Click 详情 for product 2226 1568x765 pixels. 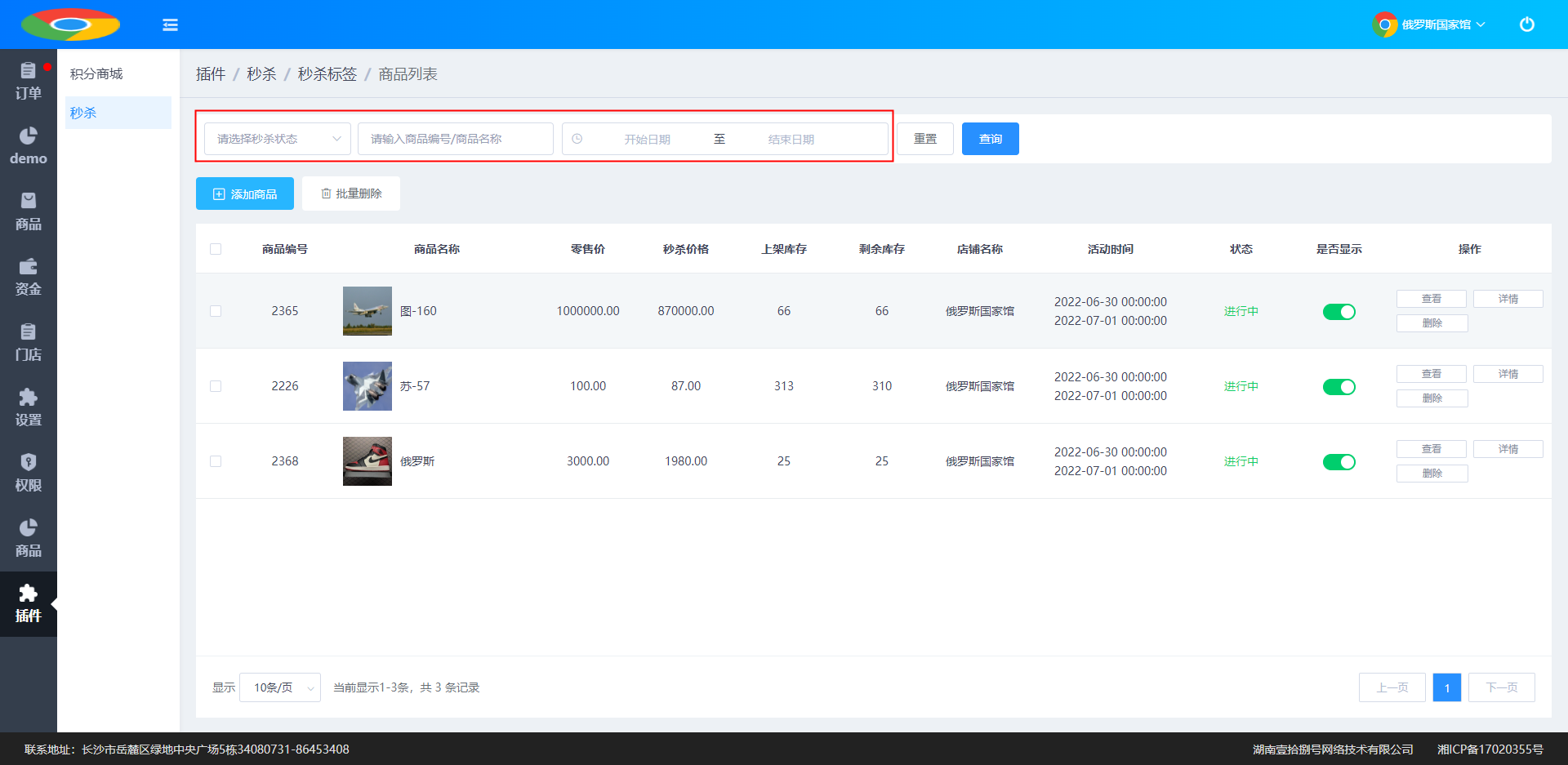click(1508, 374)
